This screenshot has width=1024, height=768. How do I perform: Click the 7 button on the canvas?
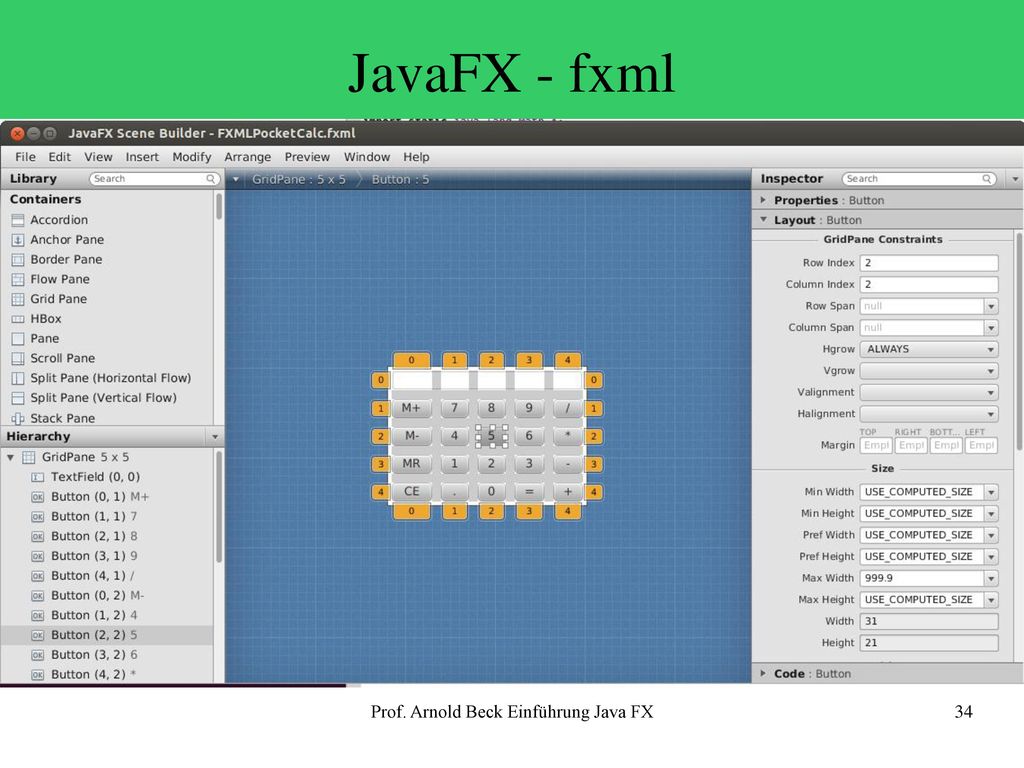pos(455,408)
